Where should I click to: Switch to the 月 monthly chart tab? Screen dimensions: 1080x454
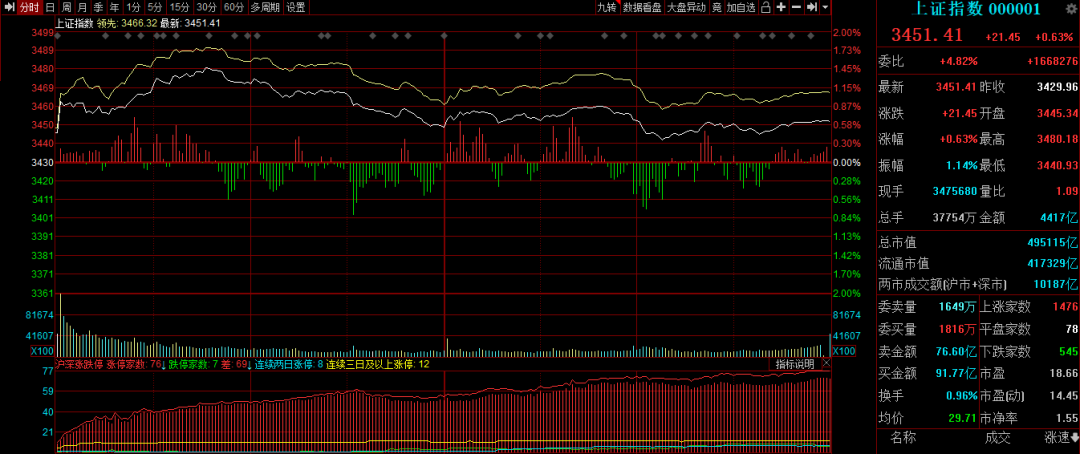pos(82,8)
